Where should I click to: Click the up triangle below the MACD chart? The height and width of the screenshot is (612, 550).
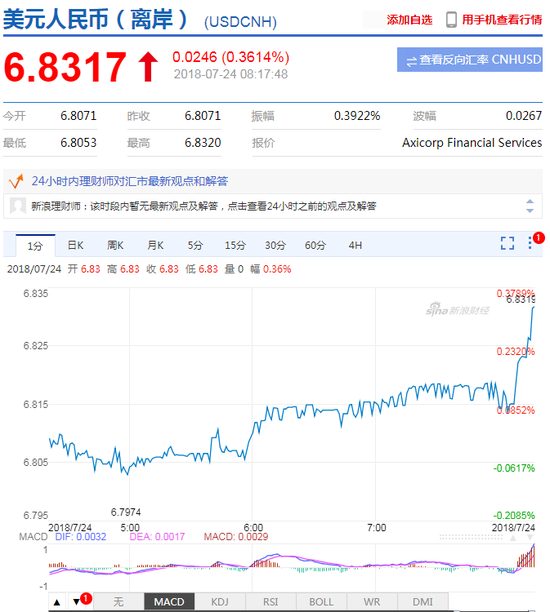(57, 602)
